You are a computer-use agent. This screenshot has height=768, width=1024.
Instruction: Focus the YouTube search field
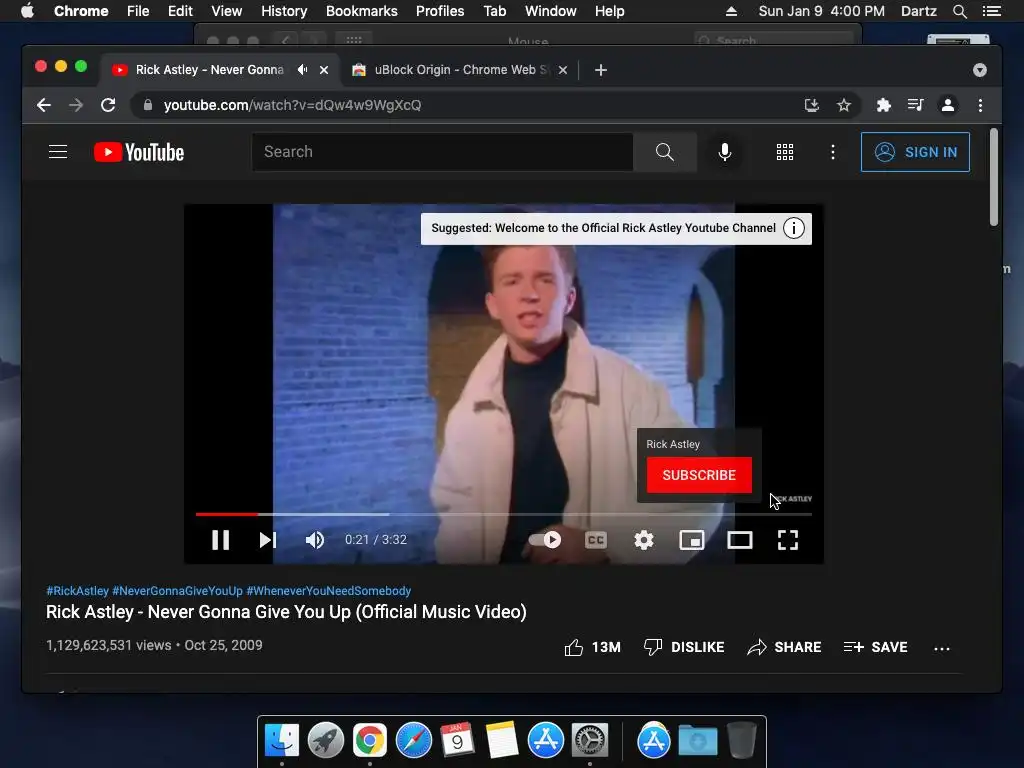[442, 152]
